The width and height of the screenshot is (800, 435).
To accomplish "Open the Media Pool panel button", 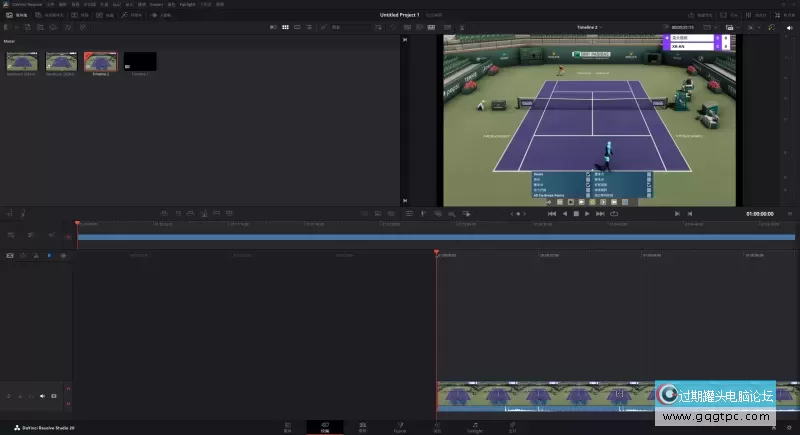I will [x=17, y=15].
